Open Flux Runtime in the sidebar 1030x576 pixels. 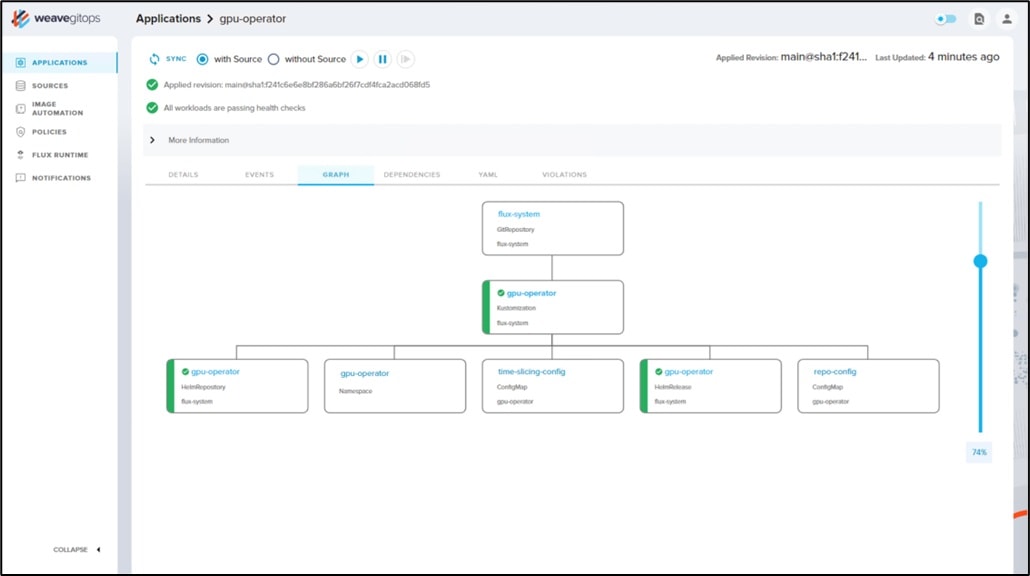pos(60,155)
